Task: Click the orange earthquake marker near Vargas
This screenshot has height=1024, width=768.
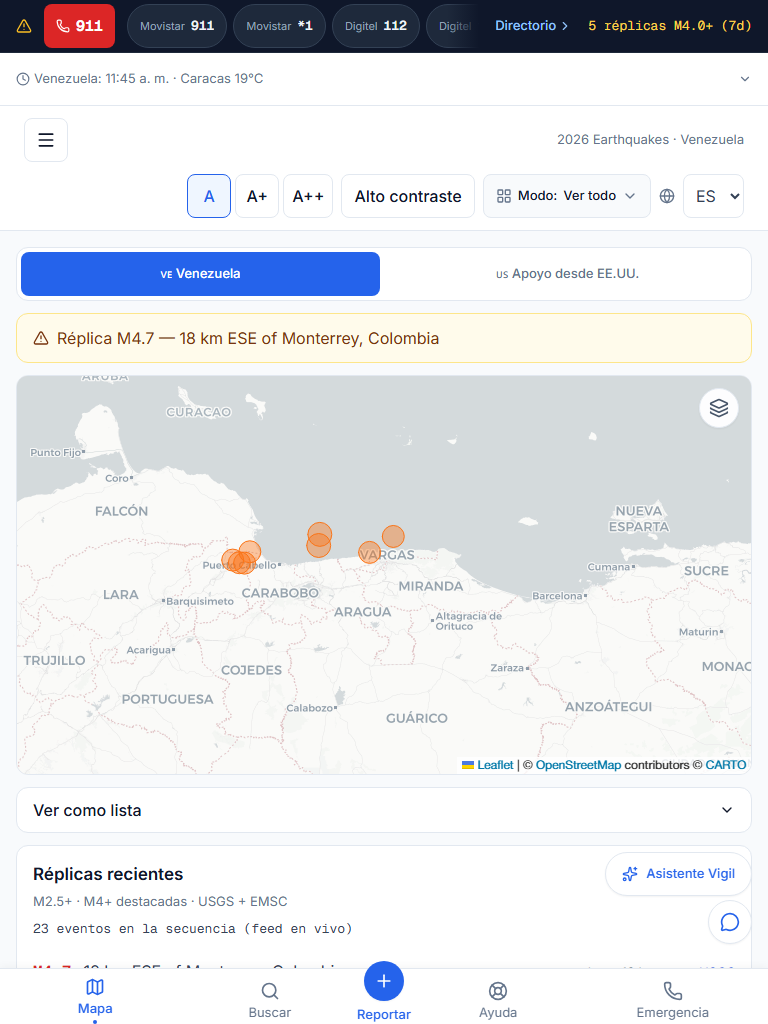Action: (x=370, y=552)
